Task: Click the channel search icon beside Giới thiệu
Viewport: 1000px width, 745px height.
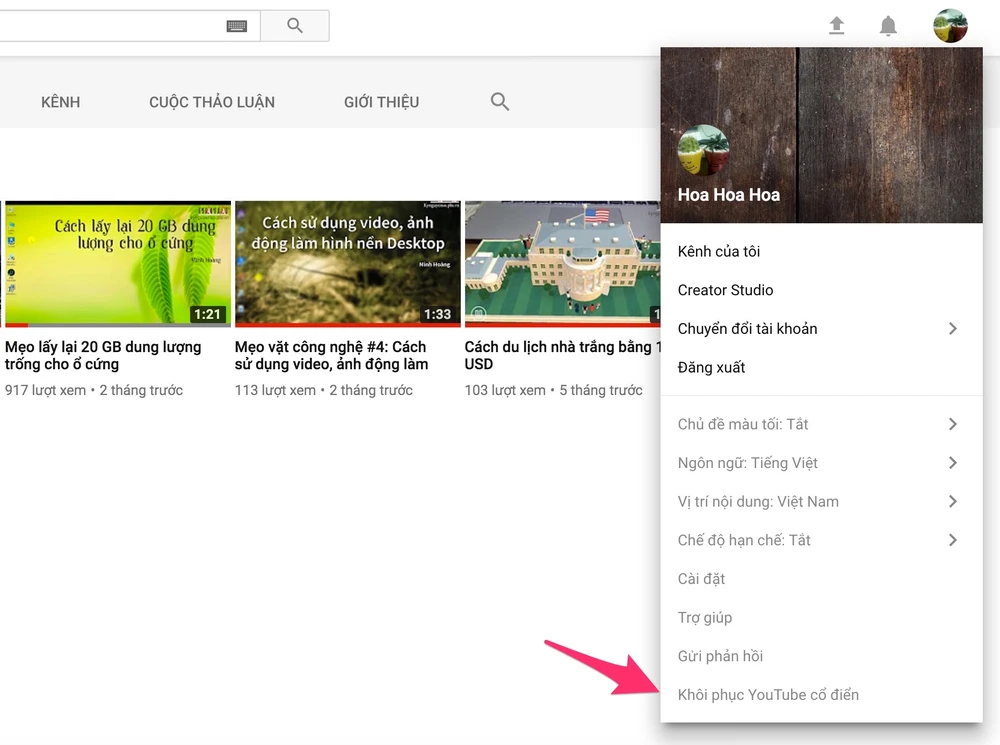Action: click(x=500, y=101)
